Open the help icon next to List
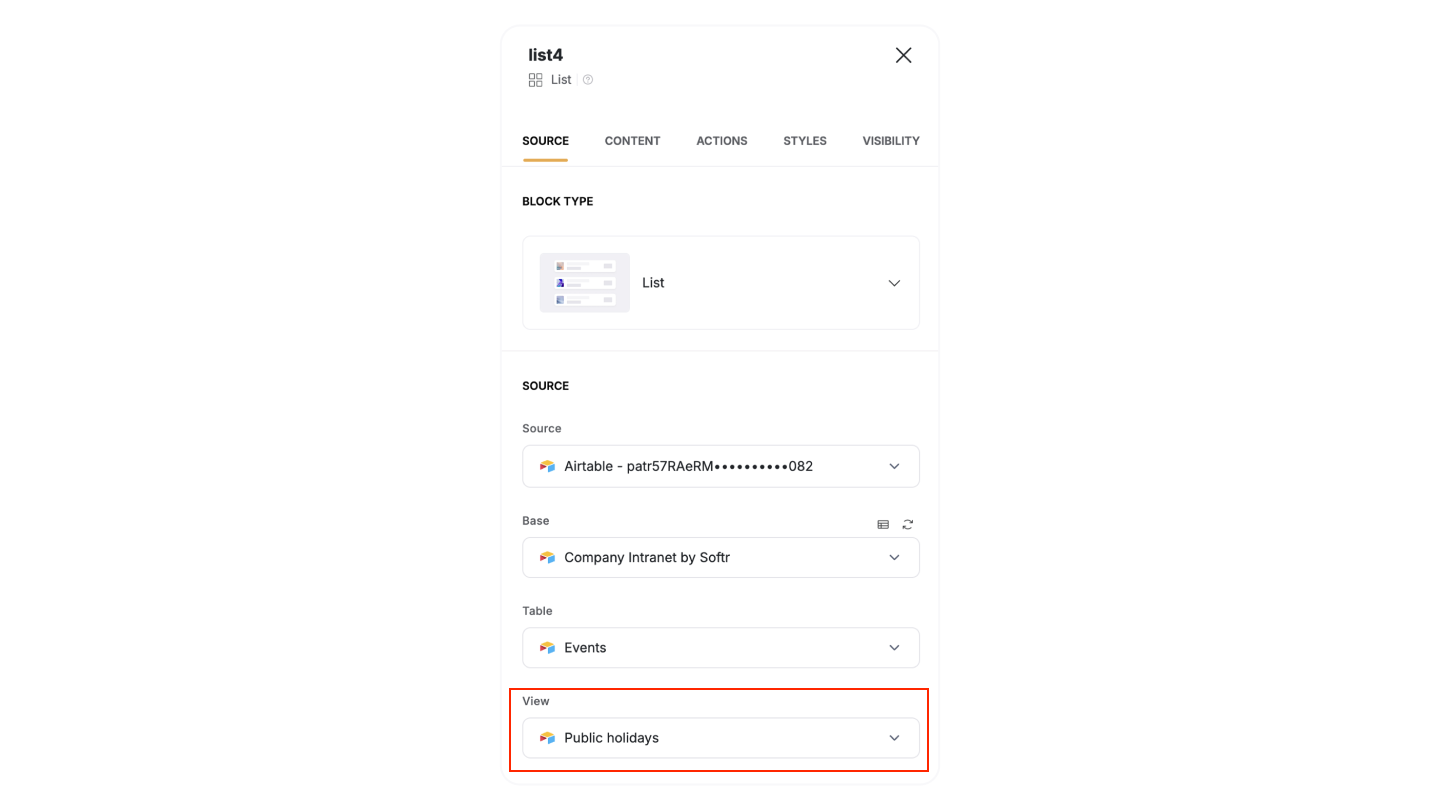 point(587,79)
